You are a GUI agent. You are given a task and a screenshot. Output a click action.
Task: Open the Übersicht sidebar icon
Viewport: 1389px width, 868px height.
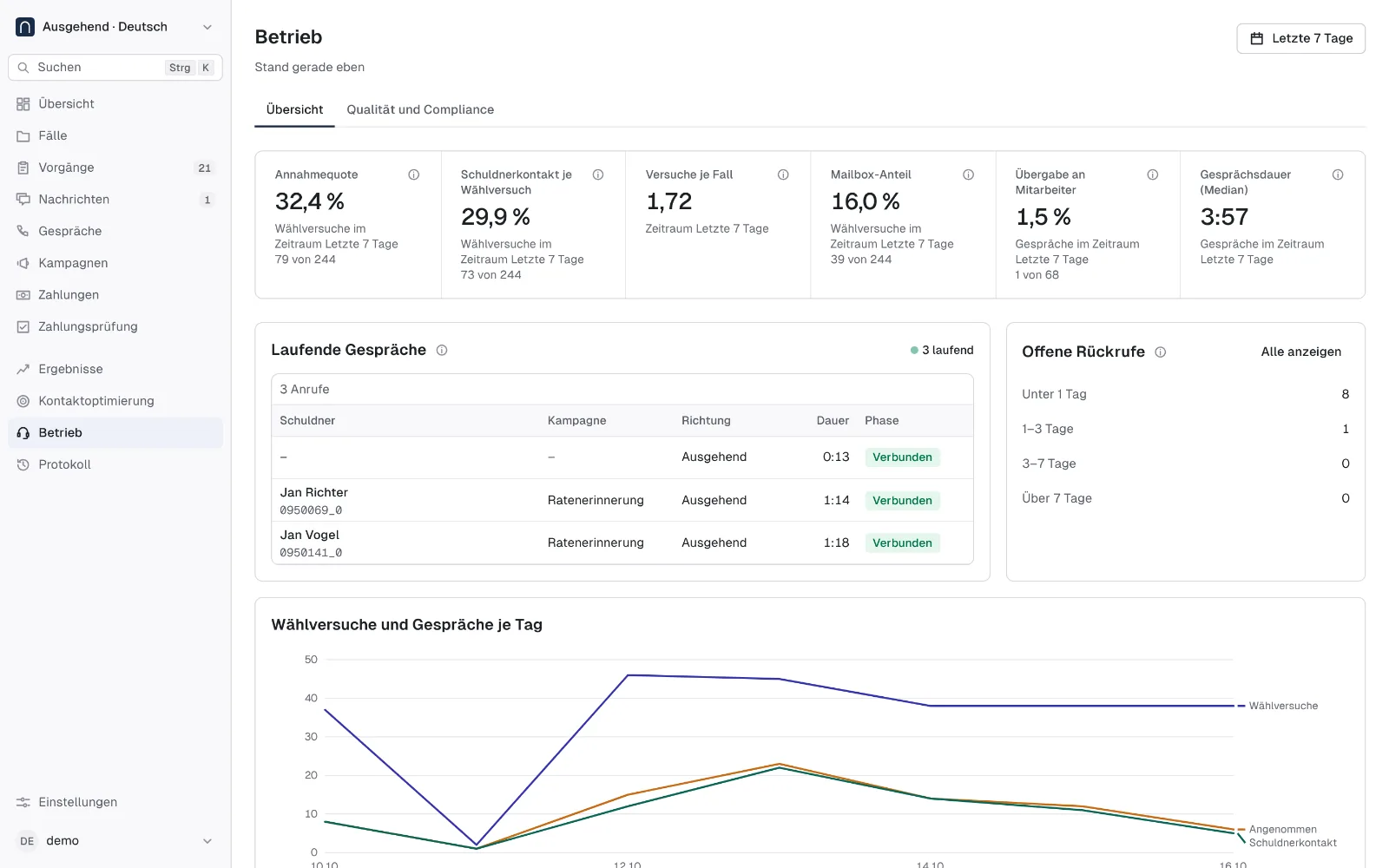pyautogui.click(x=23, y=104)
